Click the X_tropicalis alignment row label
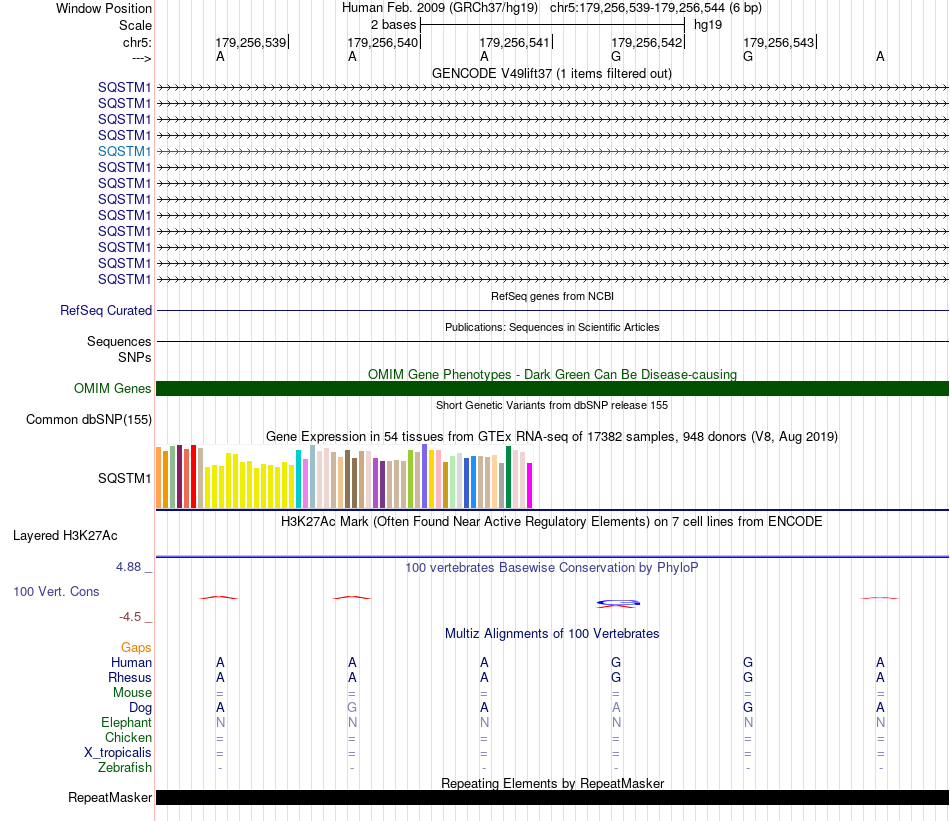This screenshot has width=950, height=821. [x=118, y=753]
